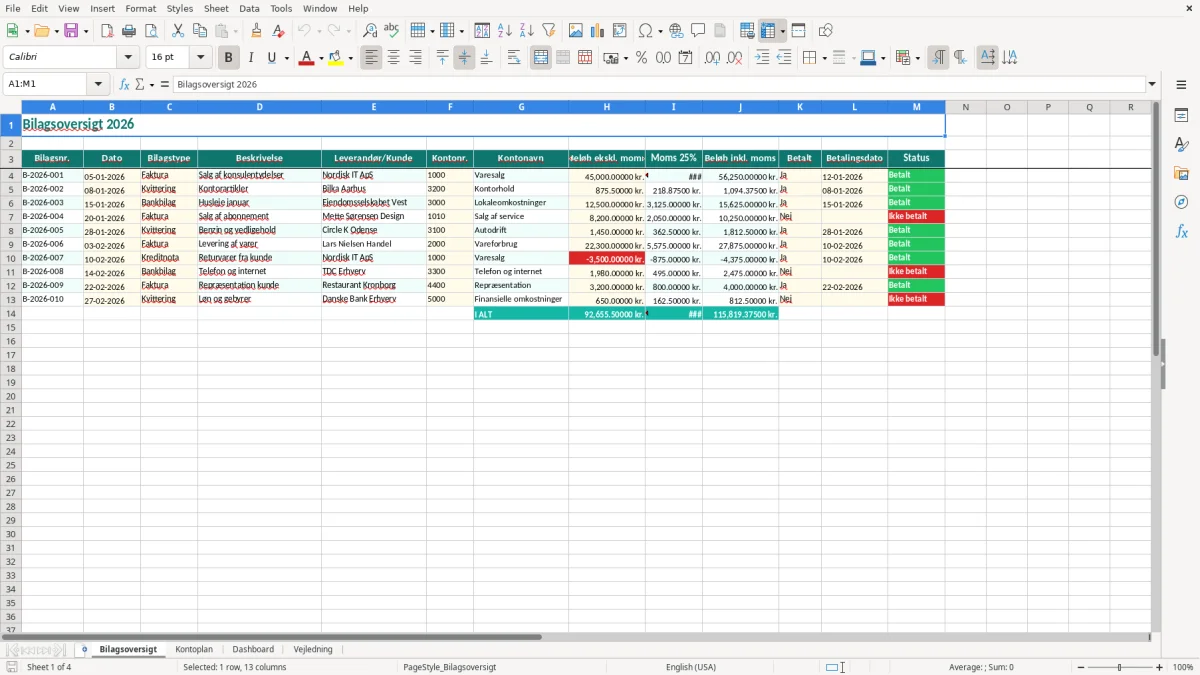This screenshot has width=1200, height=675.
Task: Adjust the zoom slider in status bar
Action: [1120, 667]
